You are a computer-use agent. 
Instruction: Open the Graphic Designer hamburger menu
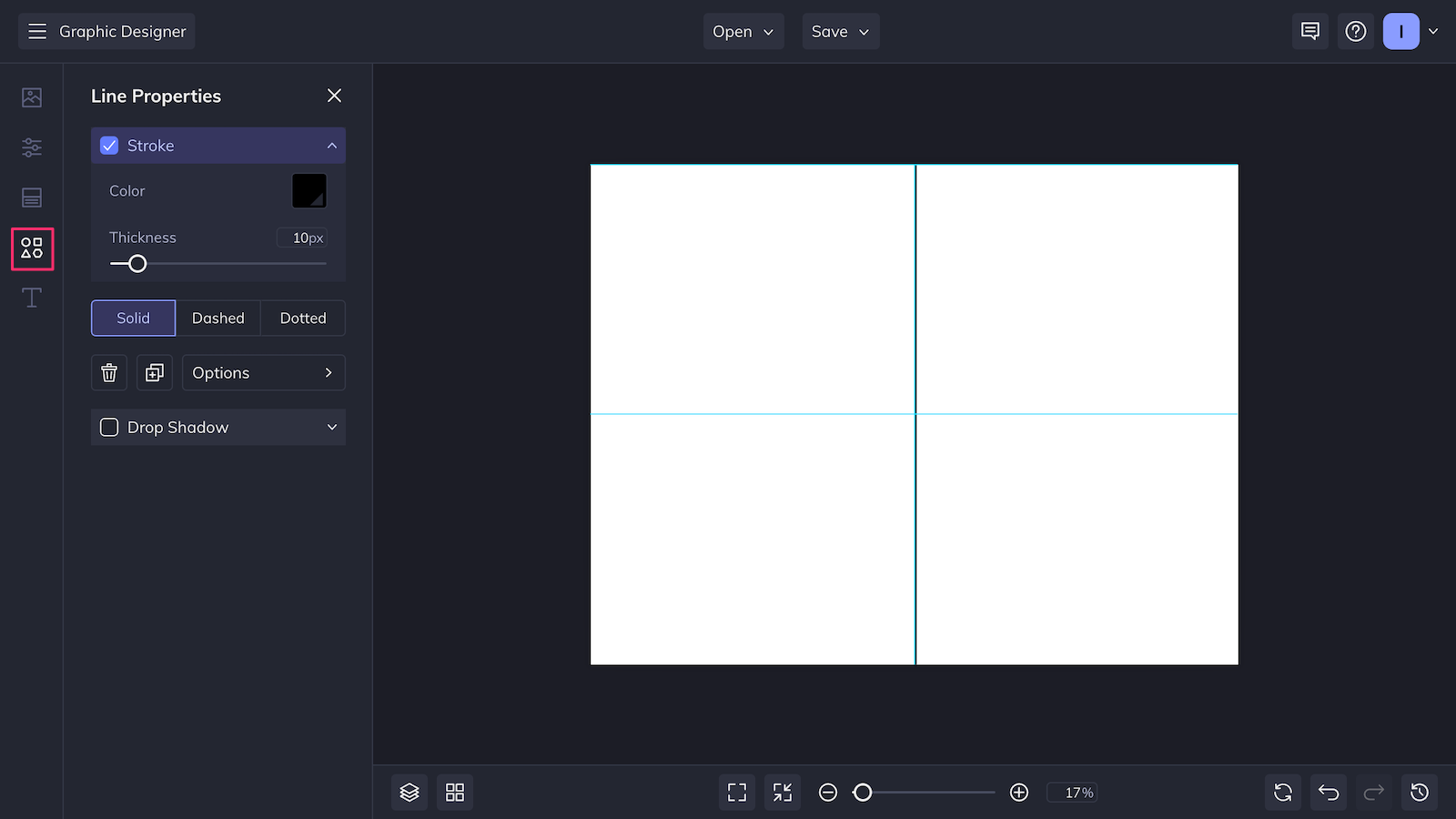37,32
